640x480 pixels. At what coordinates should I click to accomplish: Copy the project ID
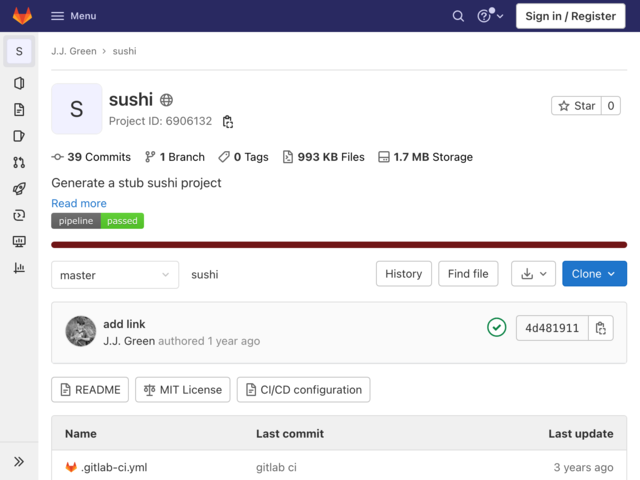point(228,122)
